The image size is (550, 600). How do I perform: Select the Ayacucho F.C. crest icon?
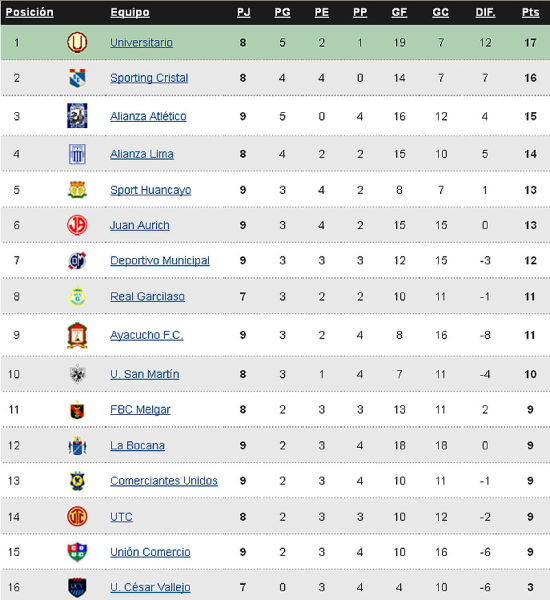pos(77,335)
